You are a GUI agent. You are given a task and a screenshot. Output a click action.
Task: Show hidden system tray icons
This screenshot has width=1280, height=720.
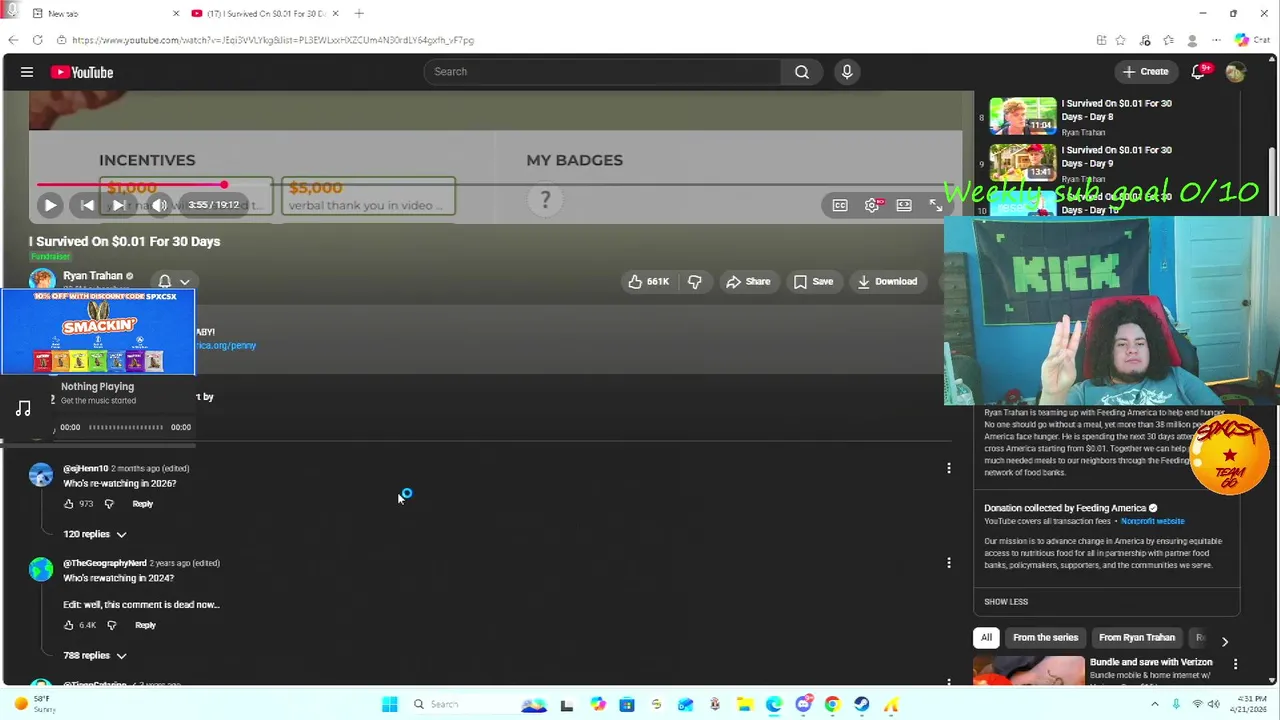pos(1156,704)
